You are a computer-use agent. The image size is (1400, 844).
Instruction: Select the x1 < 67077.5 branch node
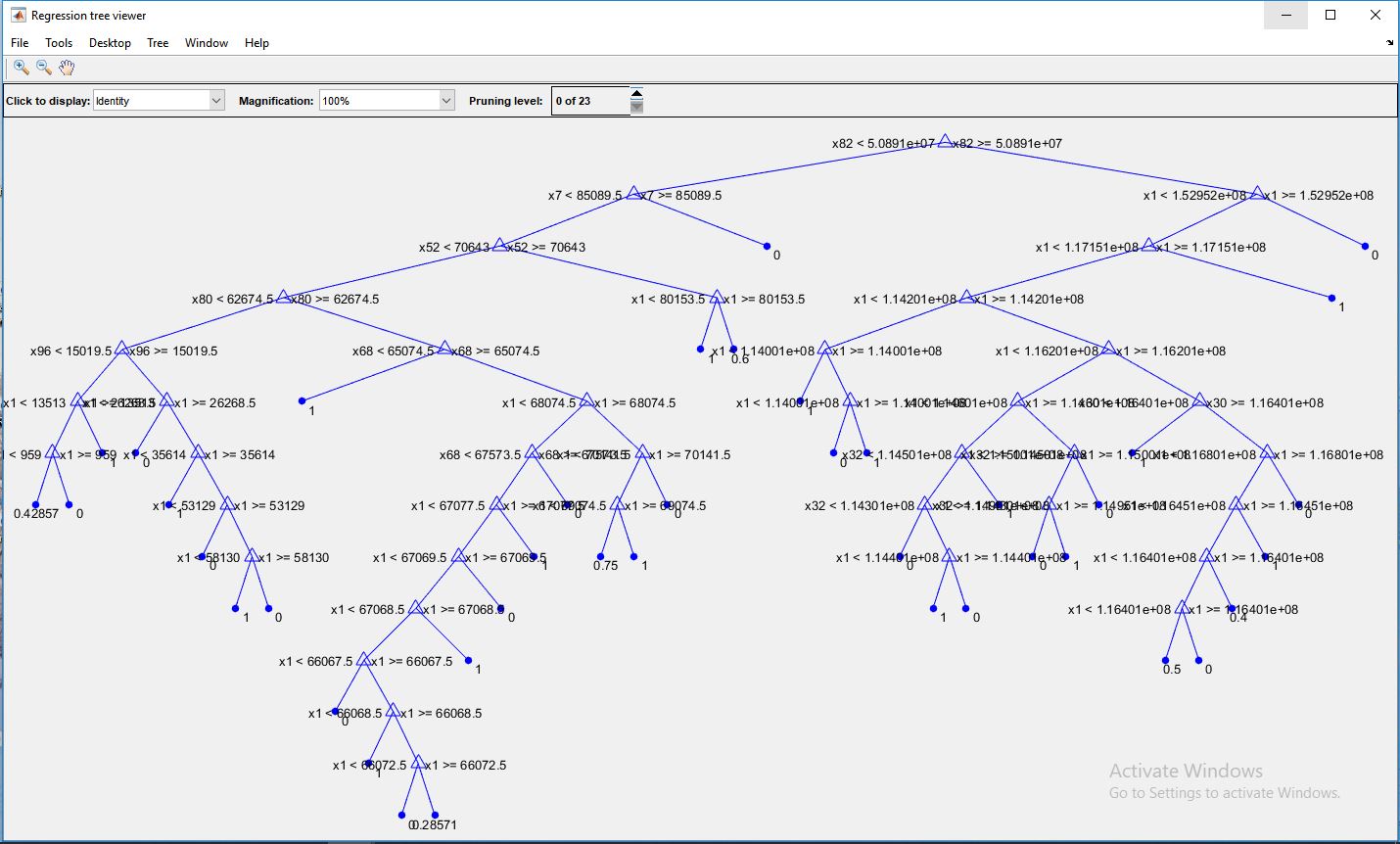click(x=496, y=504)
